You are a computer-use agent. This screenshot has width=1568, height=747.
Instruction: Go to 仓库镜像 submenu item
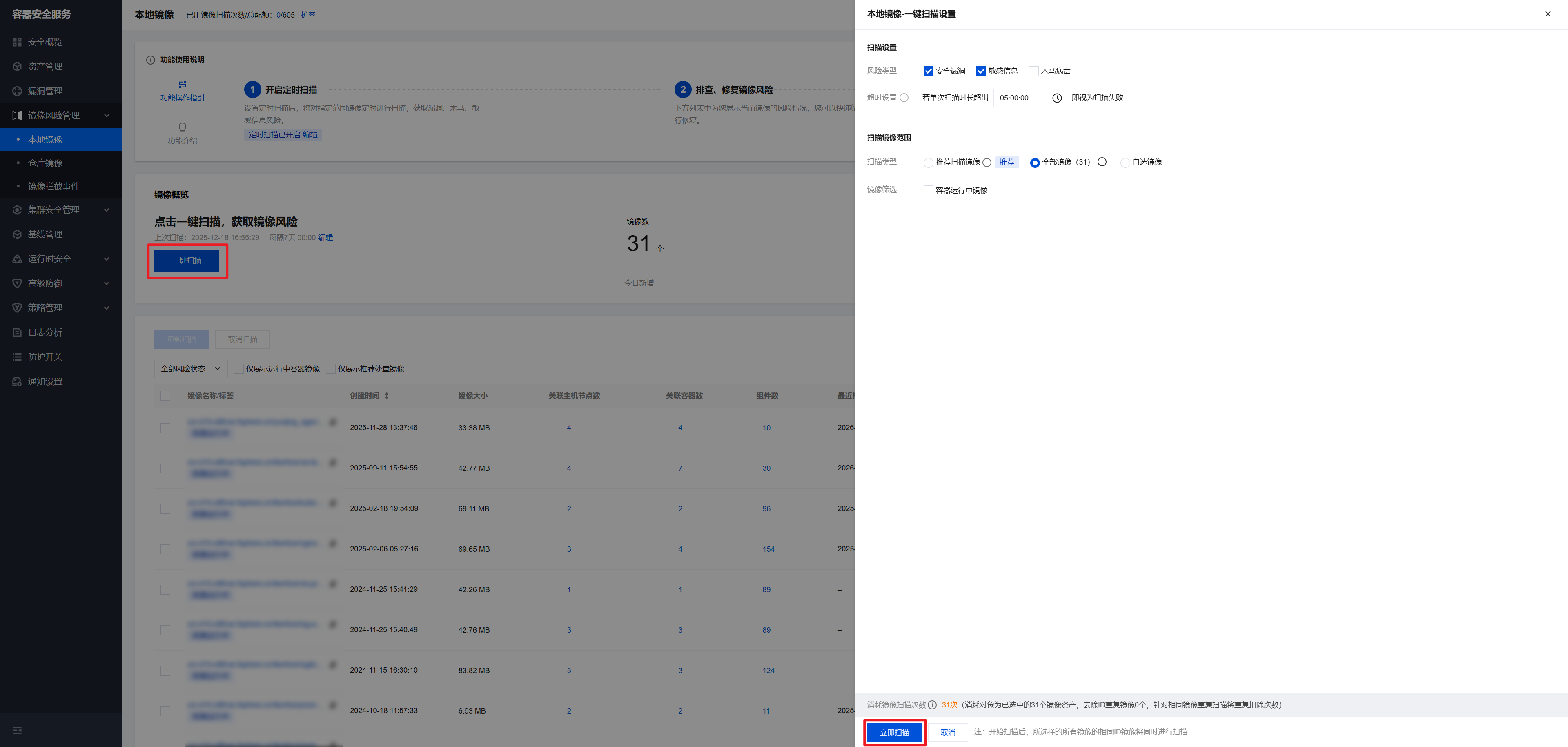pos(45,163)
